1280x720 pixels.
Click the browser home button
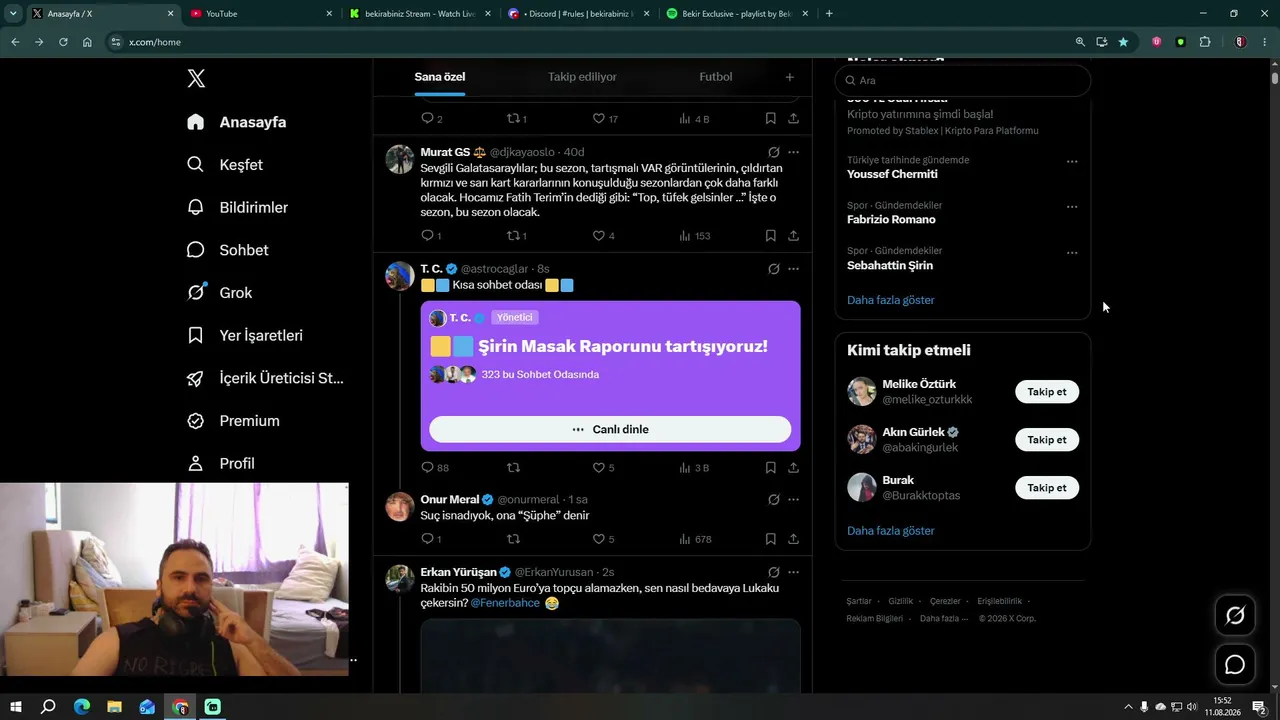(x=87, y=42)
